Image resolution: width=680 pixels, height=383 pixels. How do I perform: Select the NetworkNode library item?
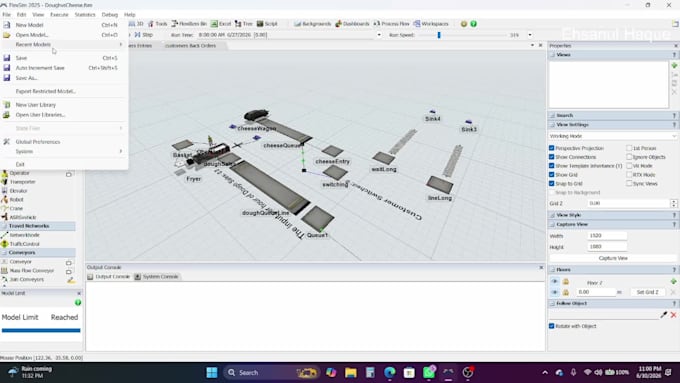pyautogui.click(x=24, y=235)
